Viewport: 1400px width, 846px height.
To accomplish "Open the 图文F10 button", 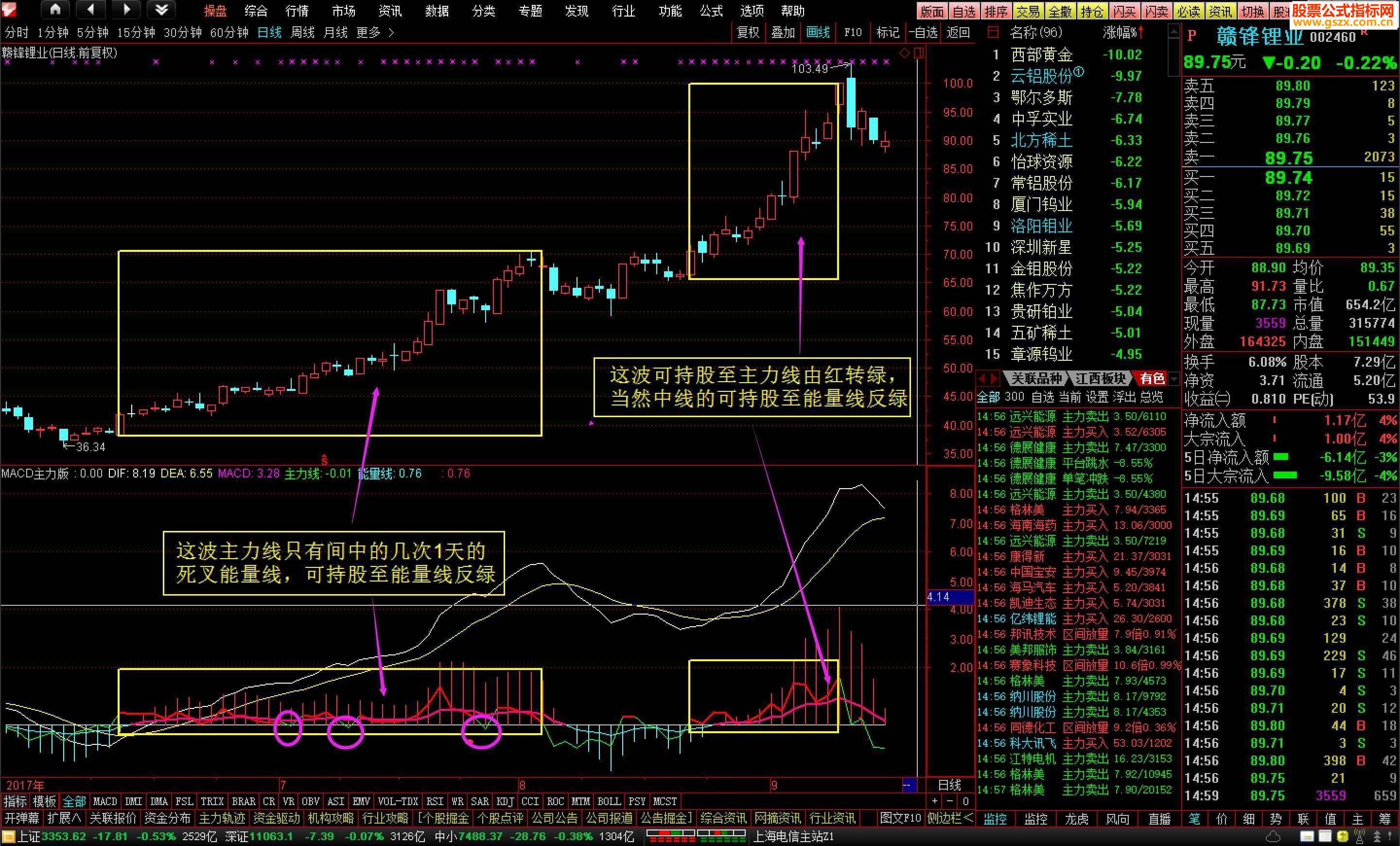I will coord(900,818).
